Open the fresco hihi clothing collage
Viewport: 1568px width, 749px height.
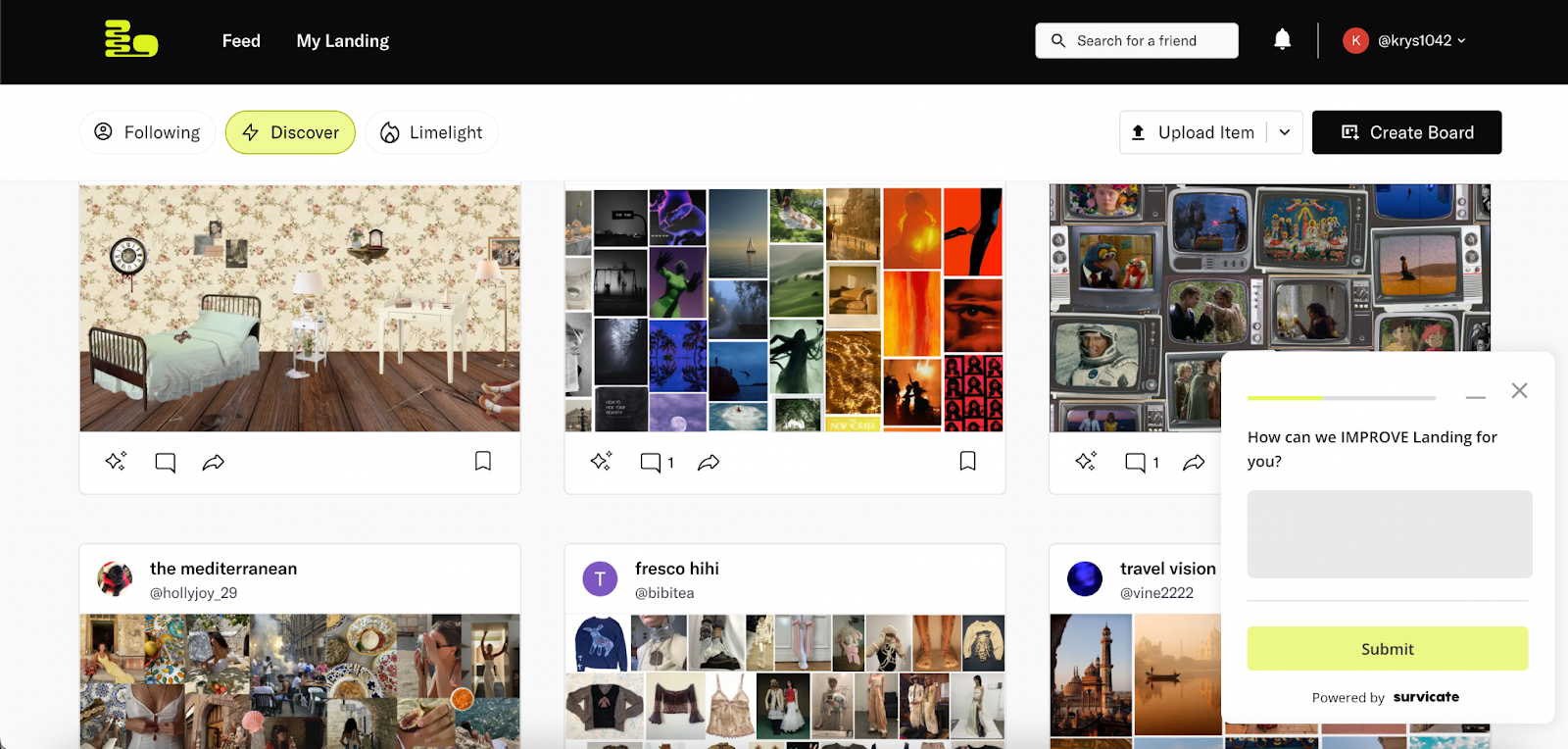(785, 681)
